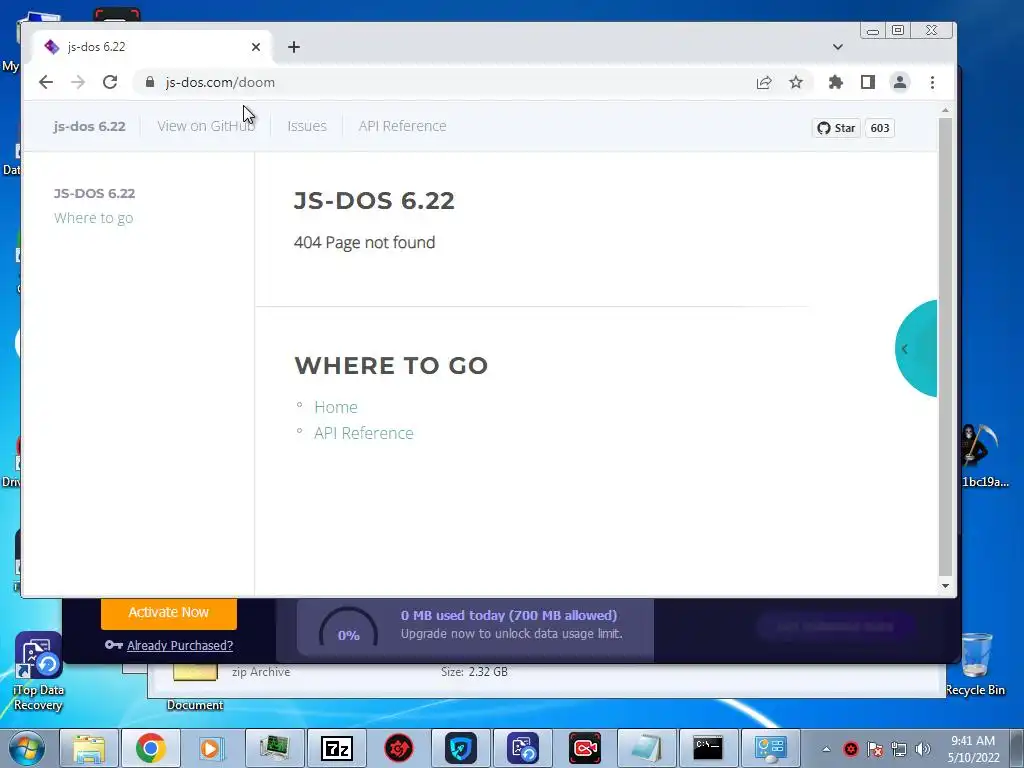Open Windows Media Player from taskbar
Image resolution: width=1024 pixels, height=768 pixels.
[211, 748]
